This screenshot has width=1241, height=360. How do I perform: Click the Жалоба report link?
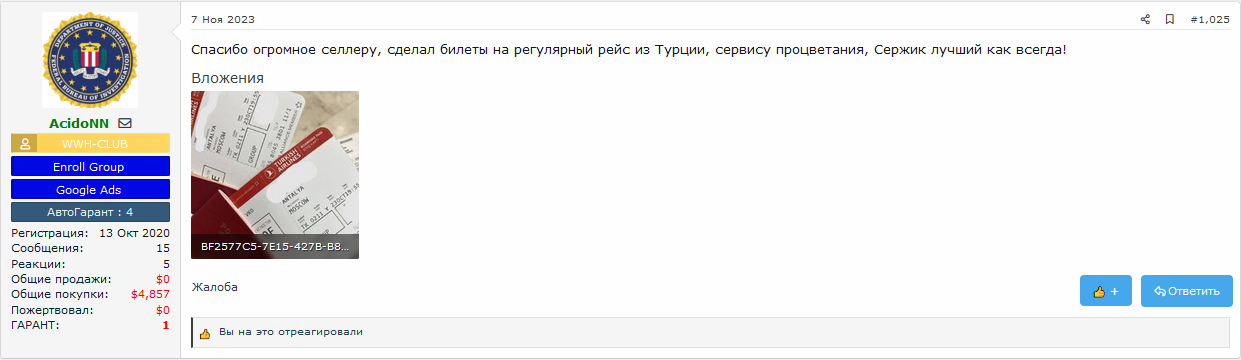(215, 287)
